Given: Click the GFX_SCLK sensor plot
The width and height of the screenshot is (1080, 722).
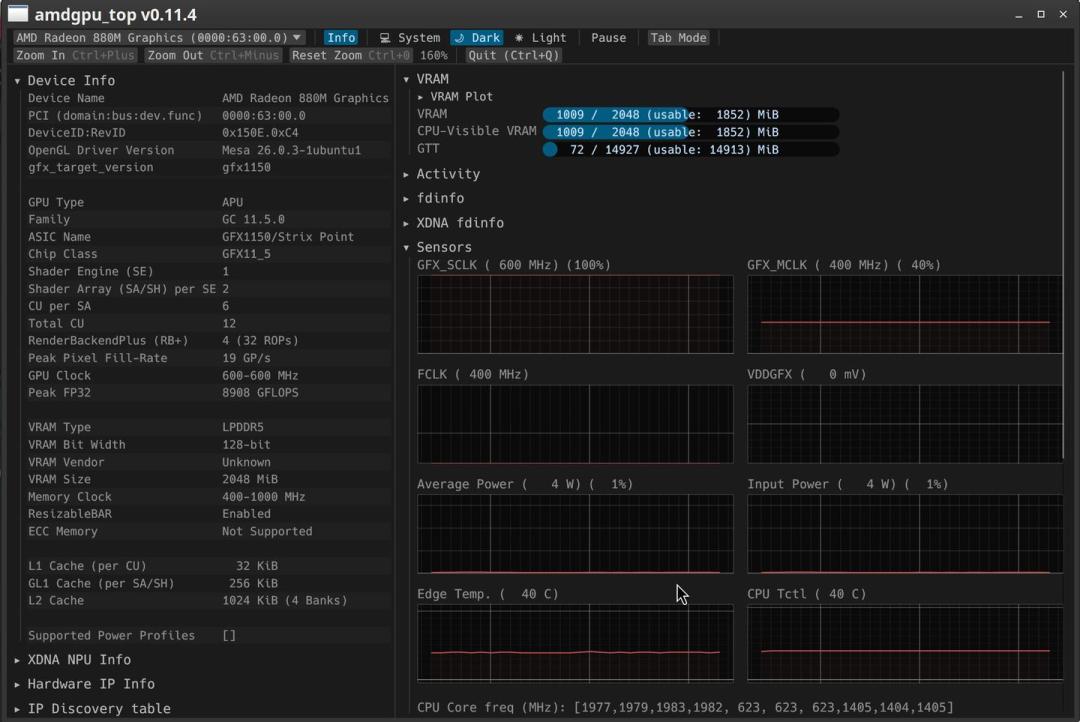Looking at the screenshot, I should pos(575,314).
